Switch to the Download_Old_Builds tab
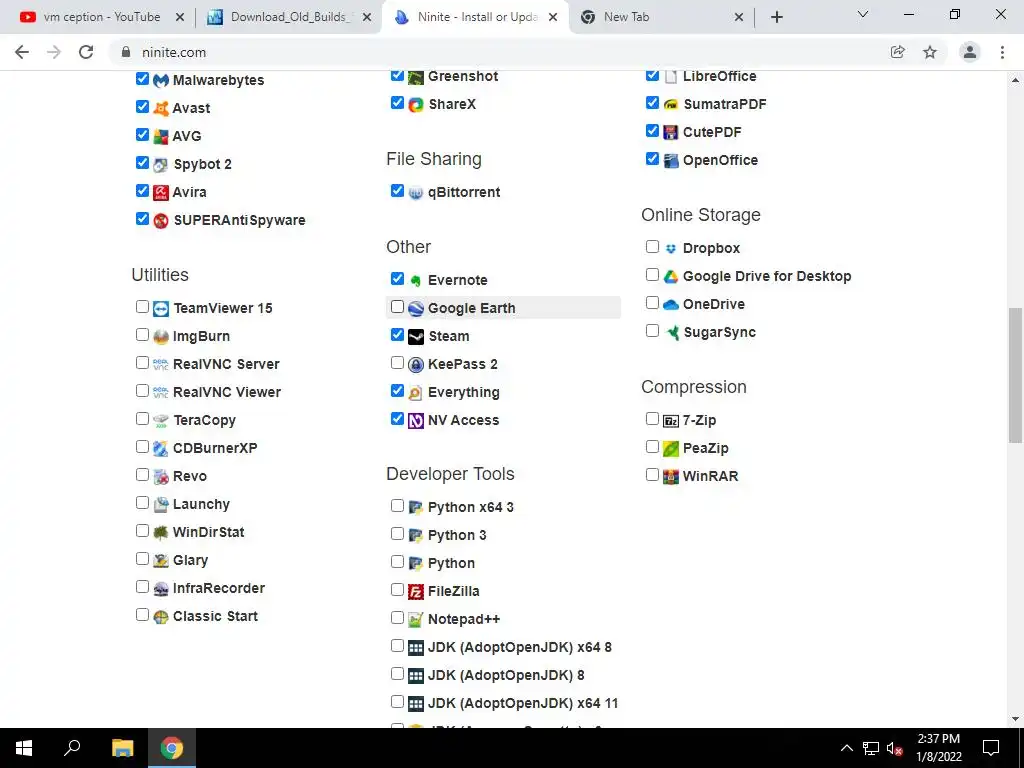 288,17
